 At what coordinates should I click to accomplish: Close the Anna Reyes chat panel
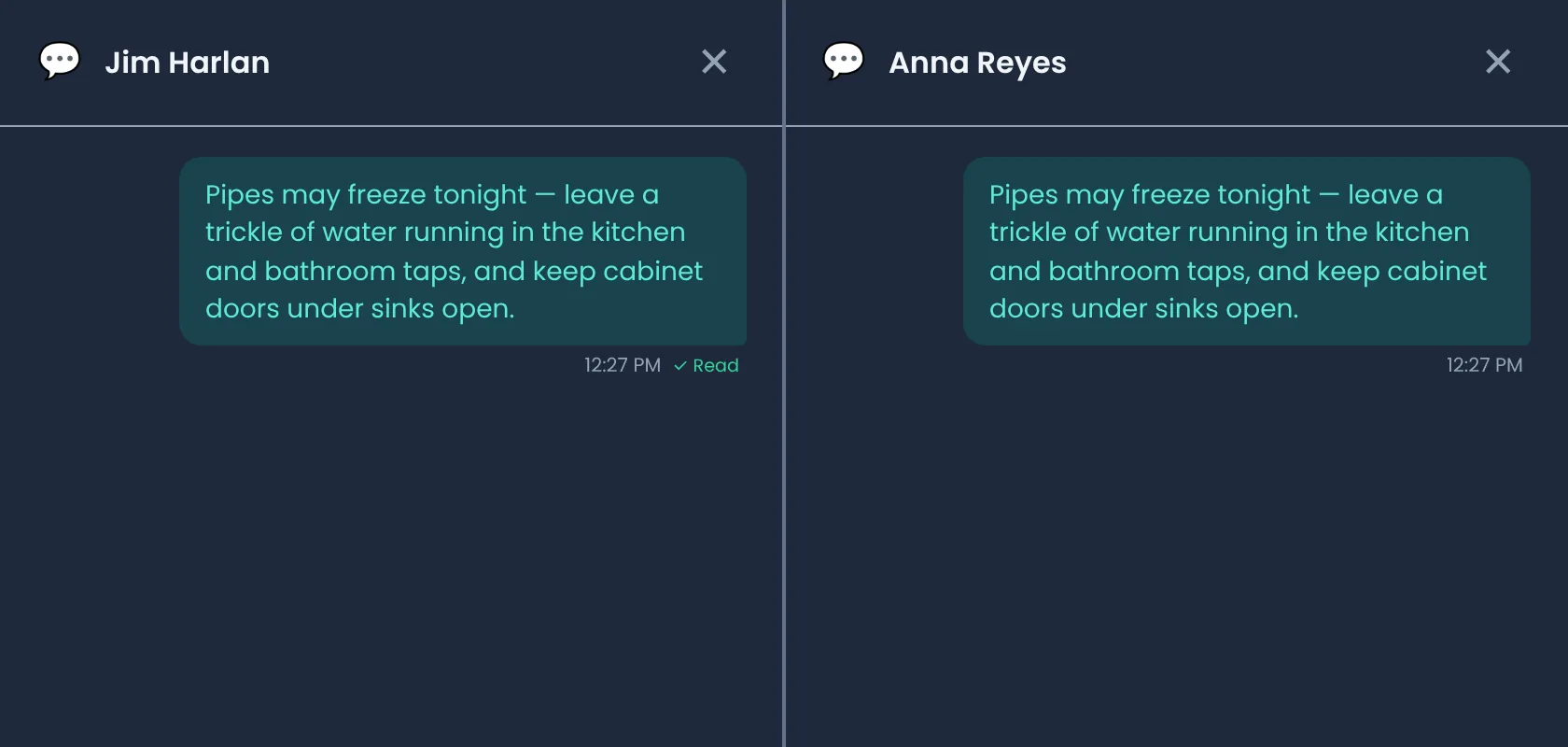click(1498, 62)
